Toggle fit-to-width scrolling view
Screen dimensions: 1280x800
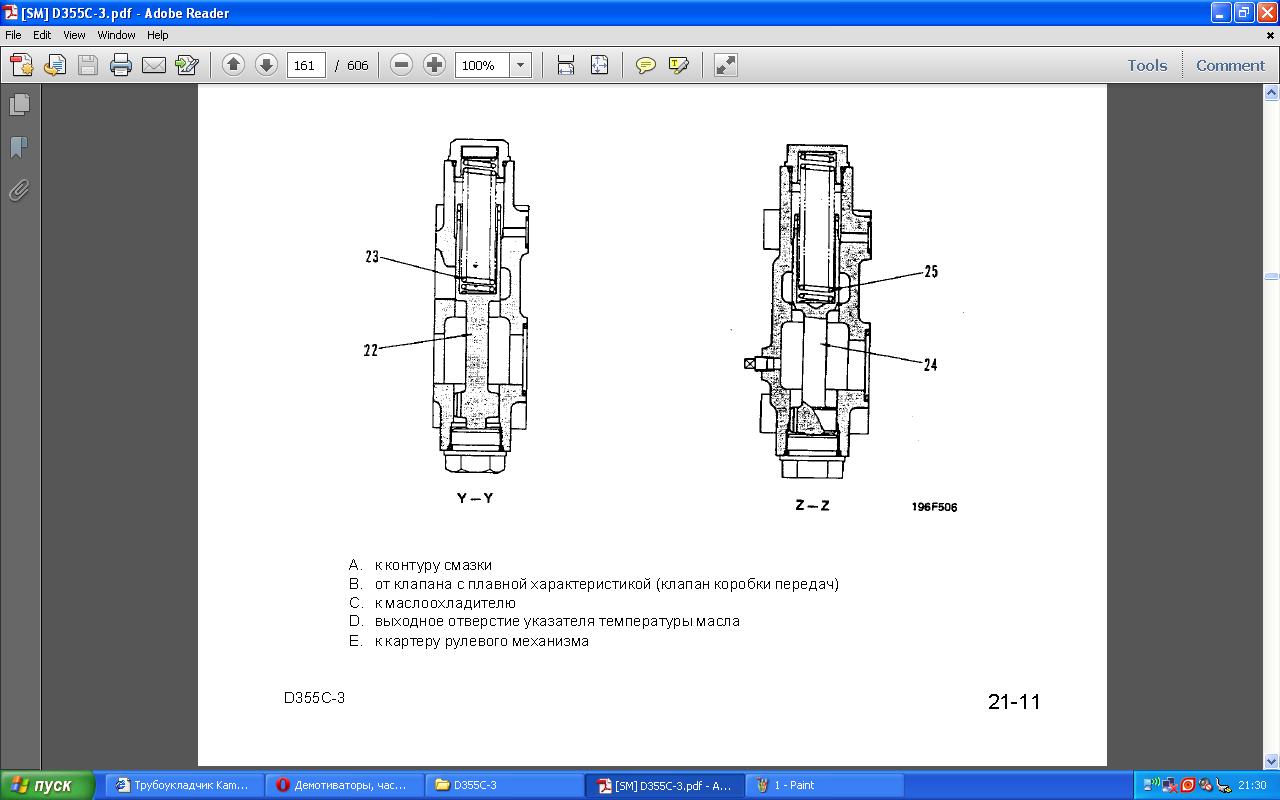(566, 65)
